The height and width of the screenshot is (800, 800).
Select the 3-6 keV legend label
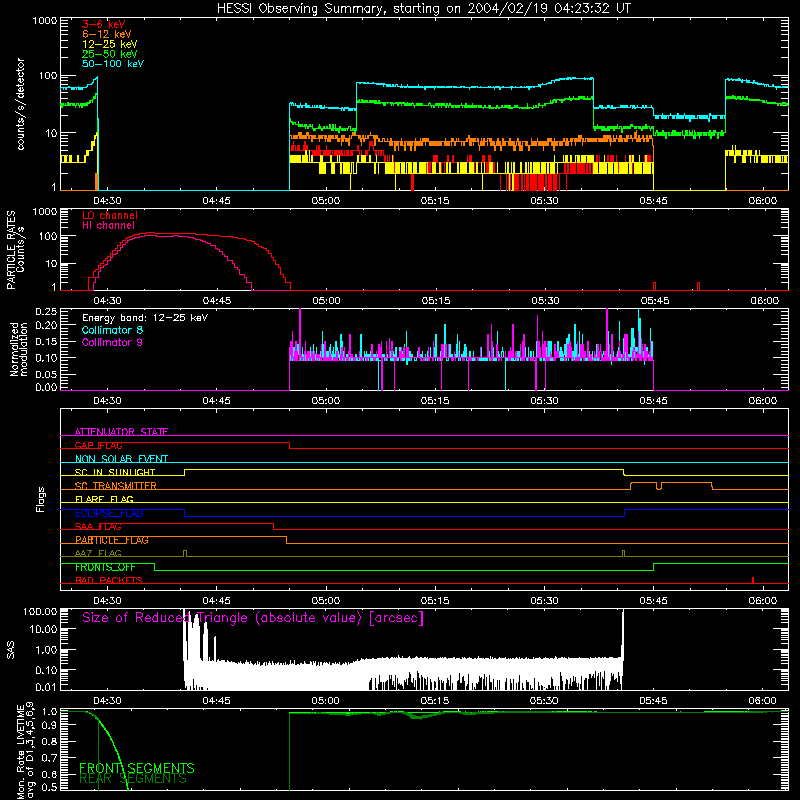[104, 24]
